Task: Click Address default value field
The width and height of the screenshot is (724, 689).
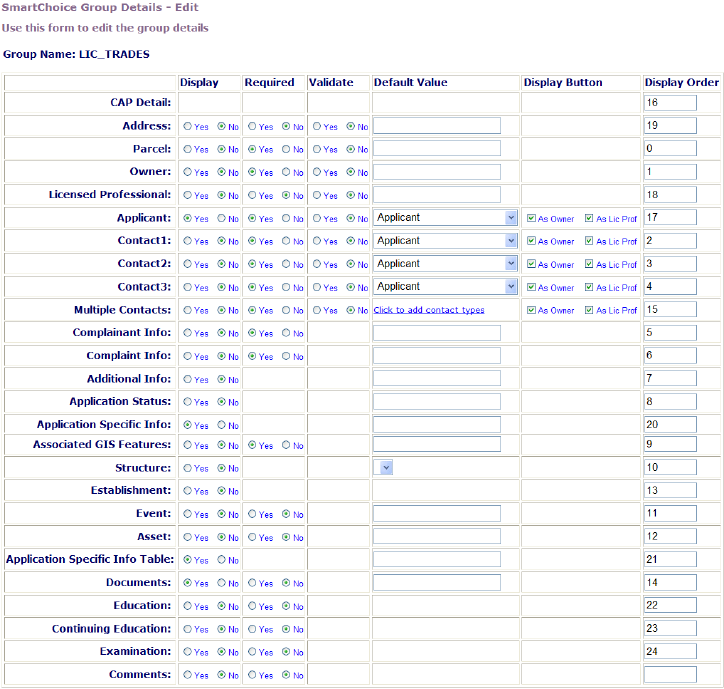Action: click(x=437, y=126)
